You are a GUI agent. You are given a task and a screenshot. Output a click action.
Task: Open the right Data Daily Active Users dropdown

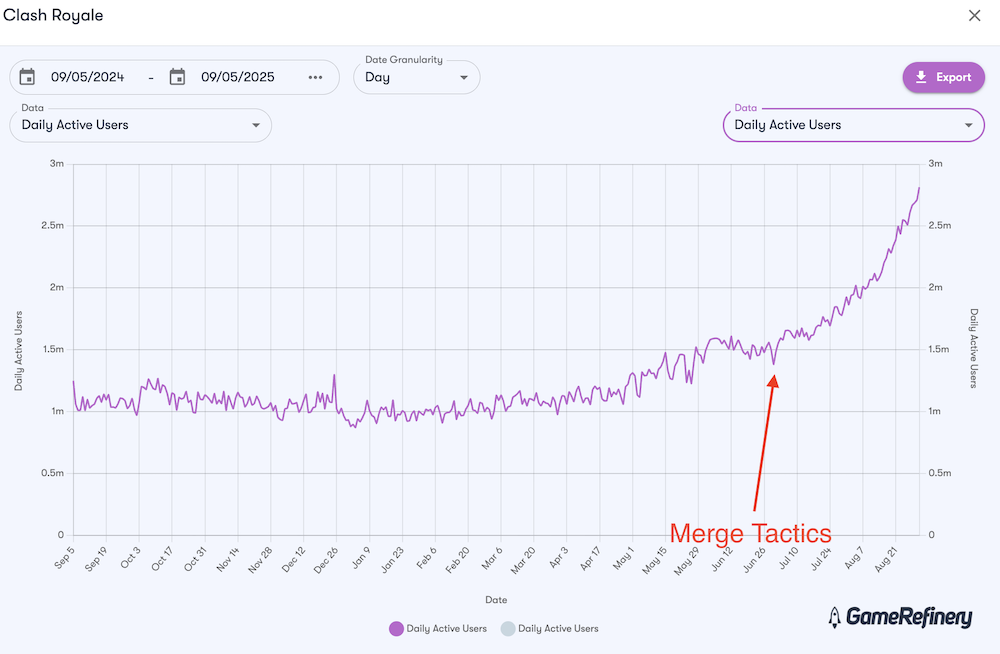click(x=853, y=125)
